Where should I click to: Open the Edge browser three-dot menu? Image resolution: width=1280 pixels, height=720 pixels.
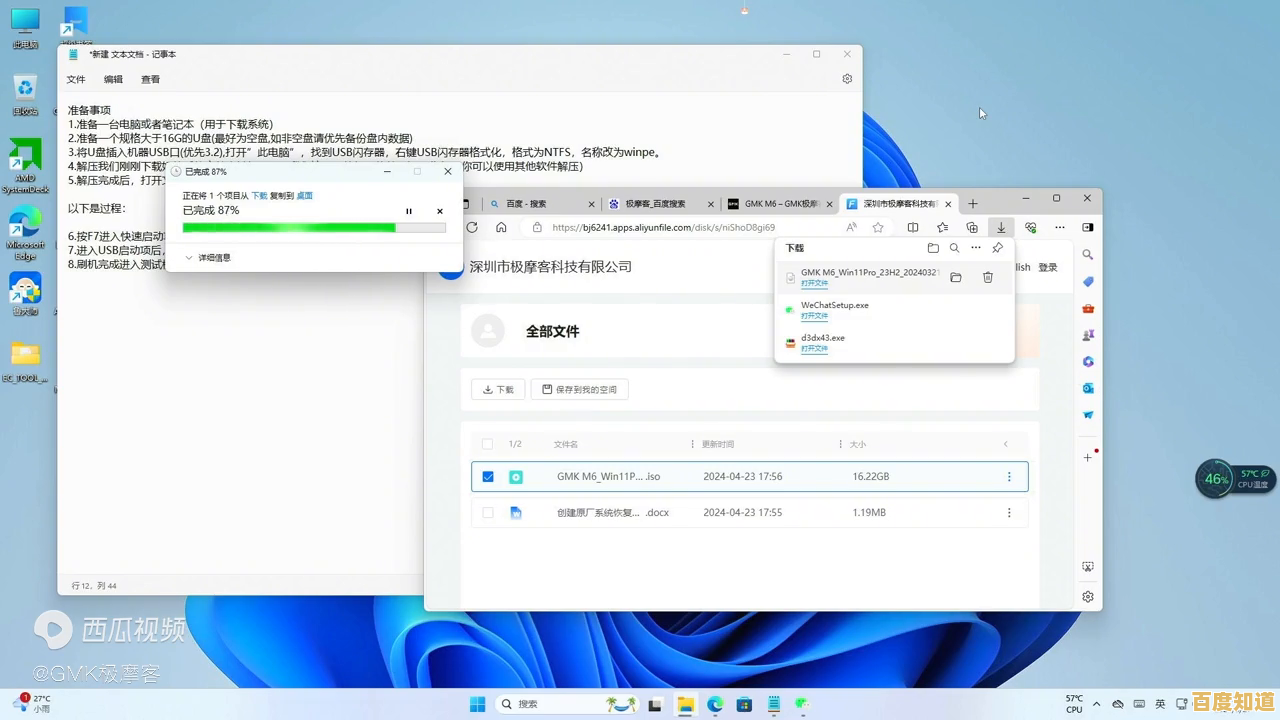tap(1059, 227)
